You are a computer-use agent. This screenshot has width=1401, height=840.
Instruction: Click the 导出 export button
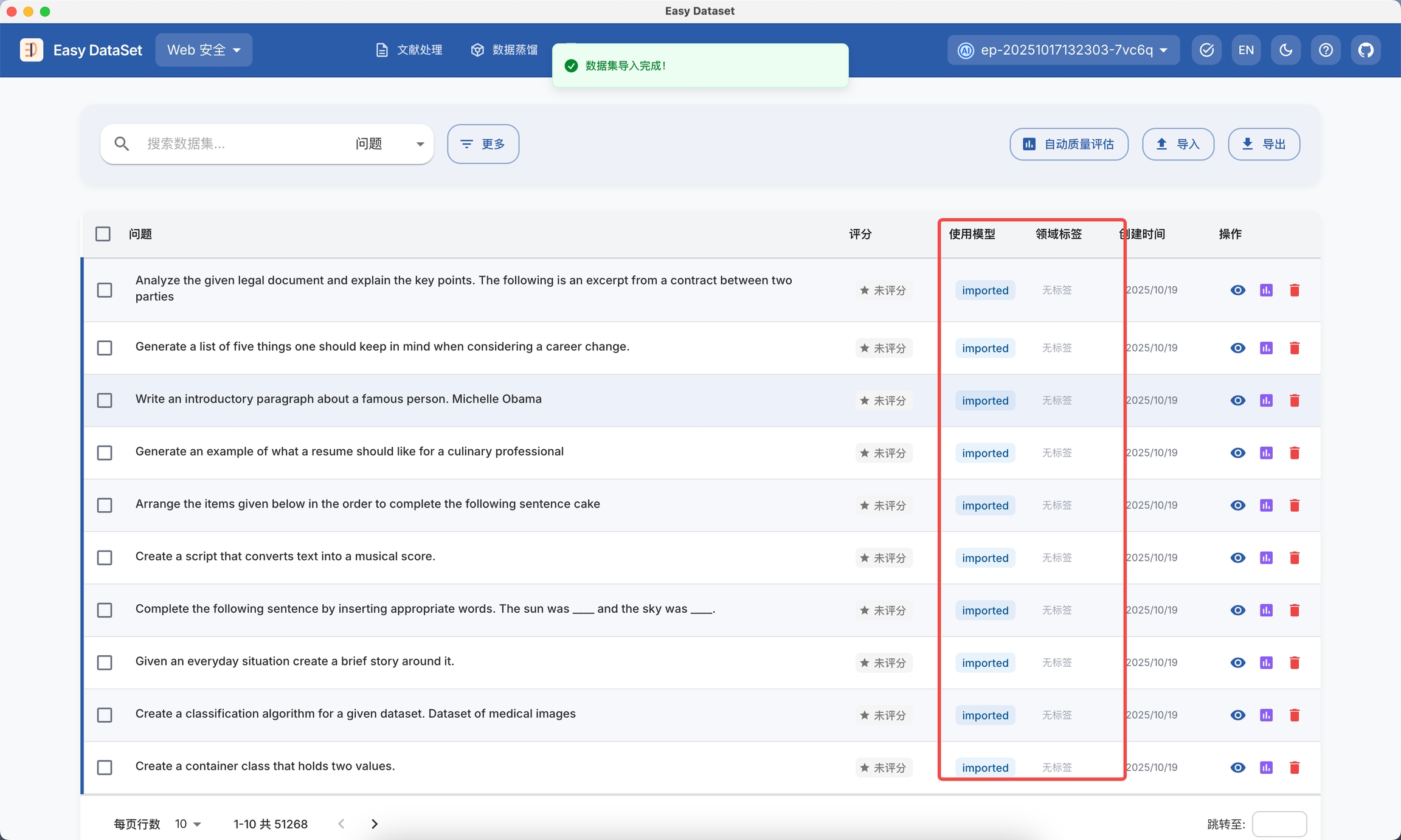[1264, 144]
